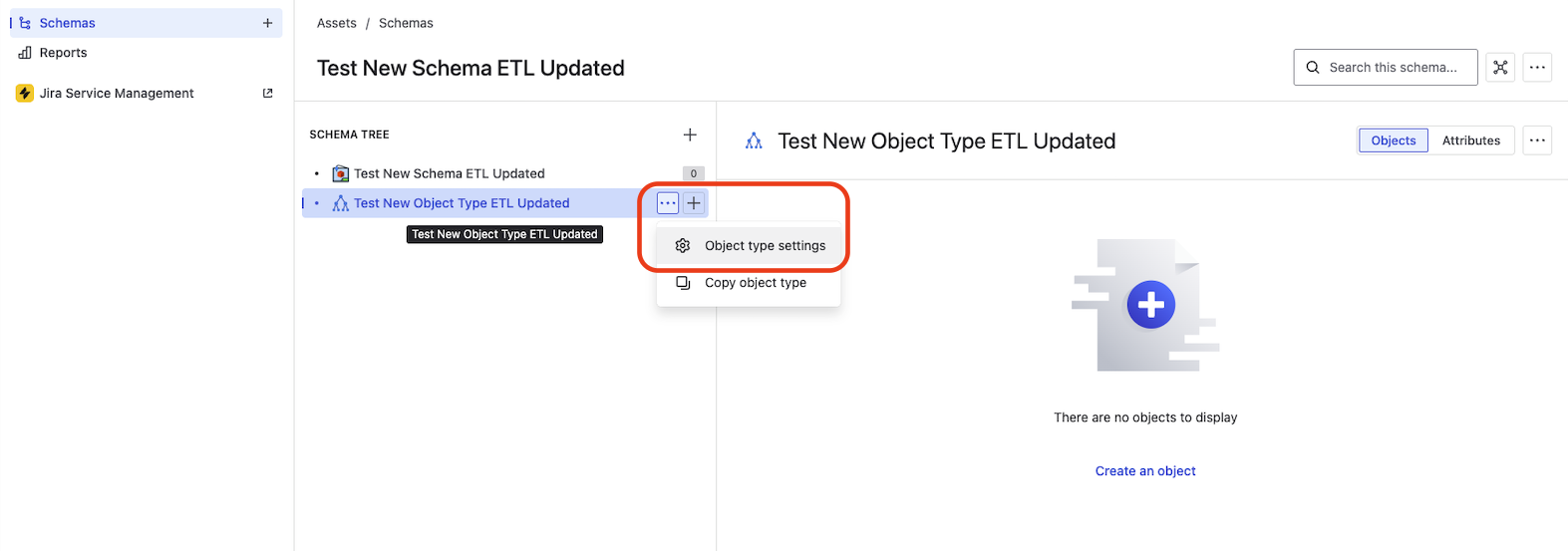
Task: Click the big blue plus illustration
Action: point(1150,305)
